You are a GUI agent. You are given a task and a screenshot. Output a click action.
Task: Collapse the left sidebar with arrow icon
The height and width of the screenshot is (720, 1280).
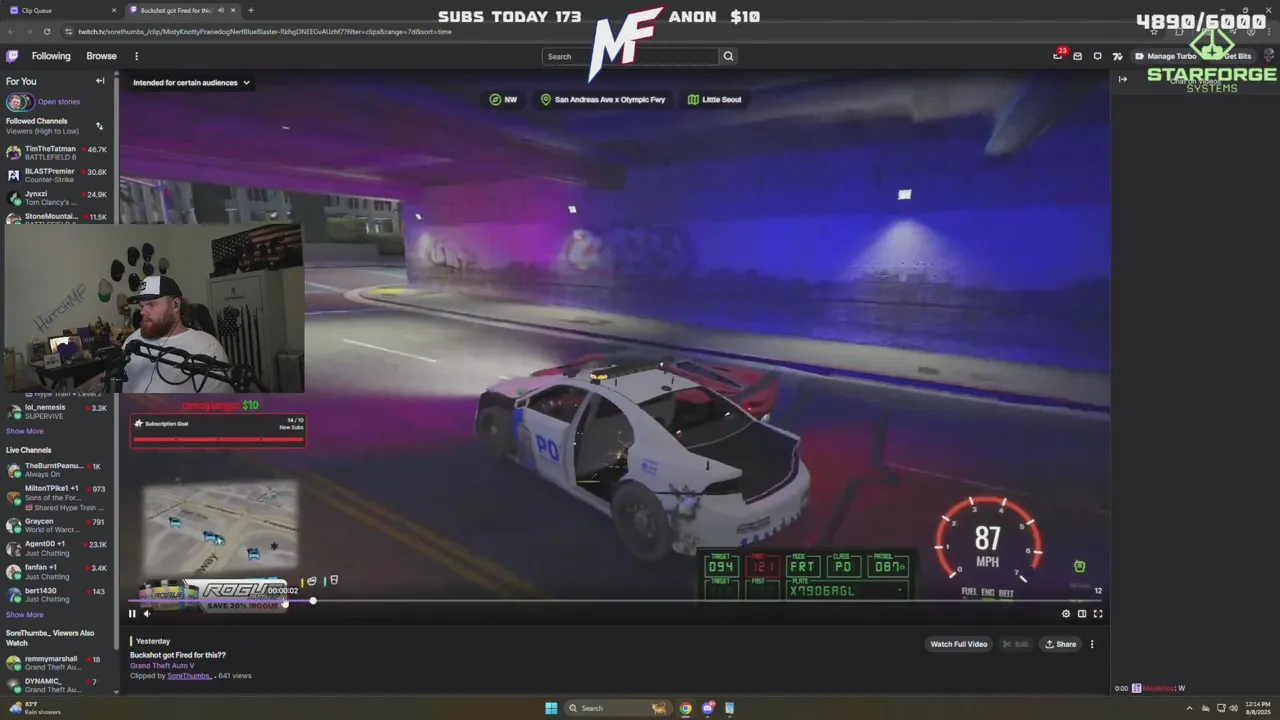pyautogui.click(x=100, y=81)
